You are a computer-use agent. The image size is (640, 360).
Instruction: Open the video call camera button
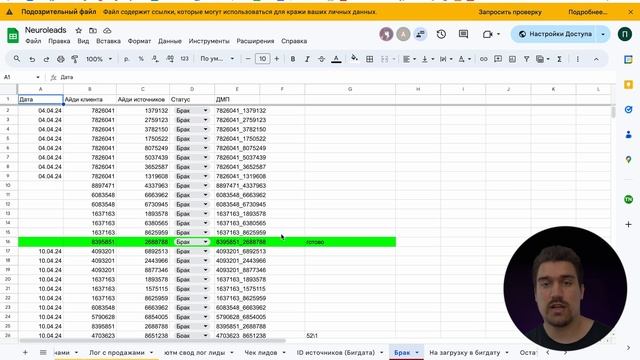(491, 34)
